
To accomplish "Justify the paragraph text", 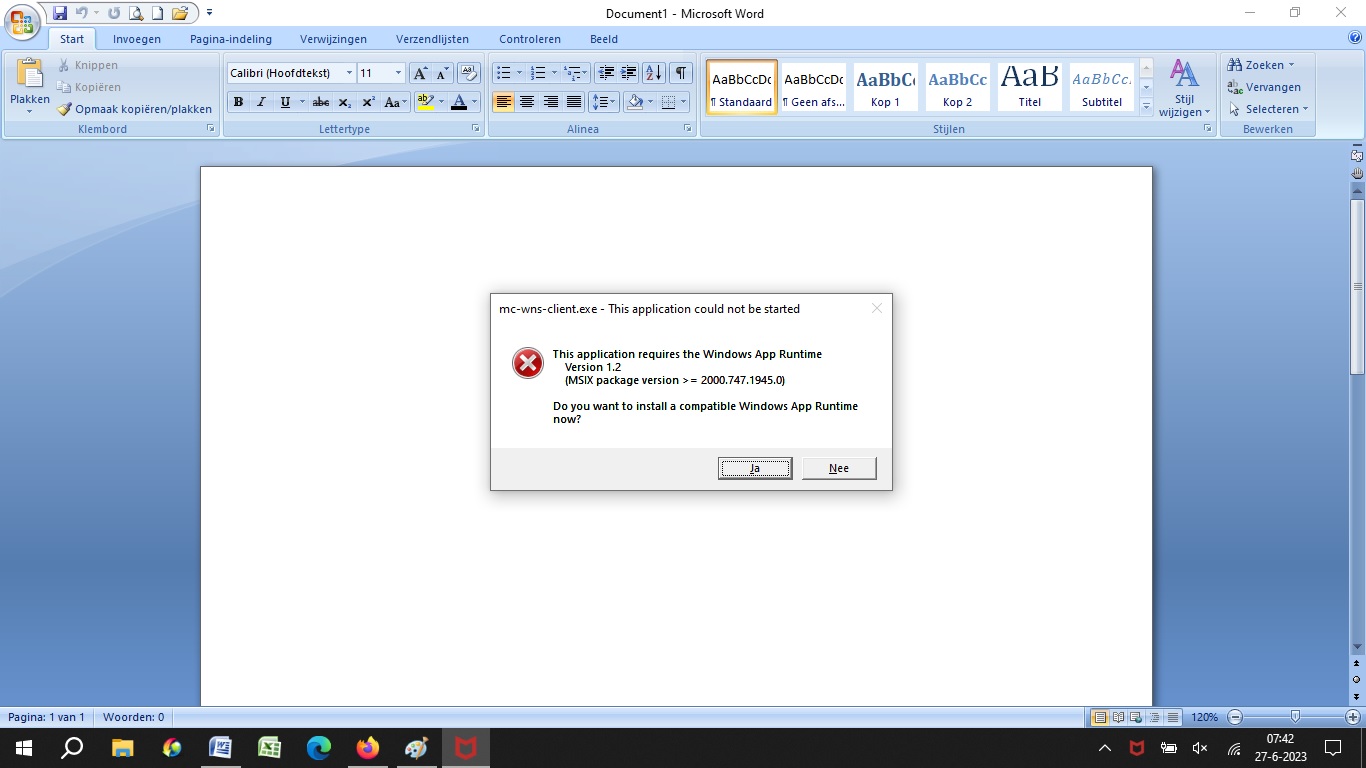I will (574, 102).
